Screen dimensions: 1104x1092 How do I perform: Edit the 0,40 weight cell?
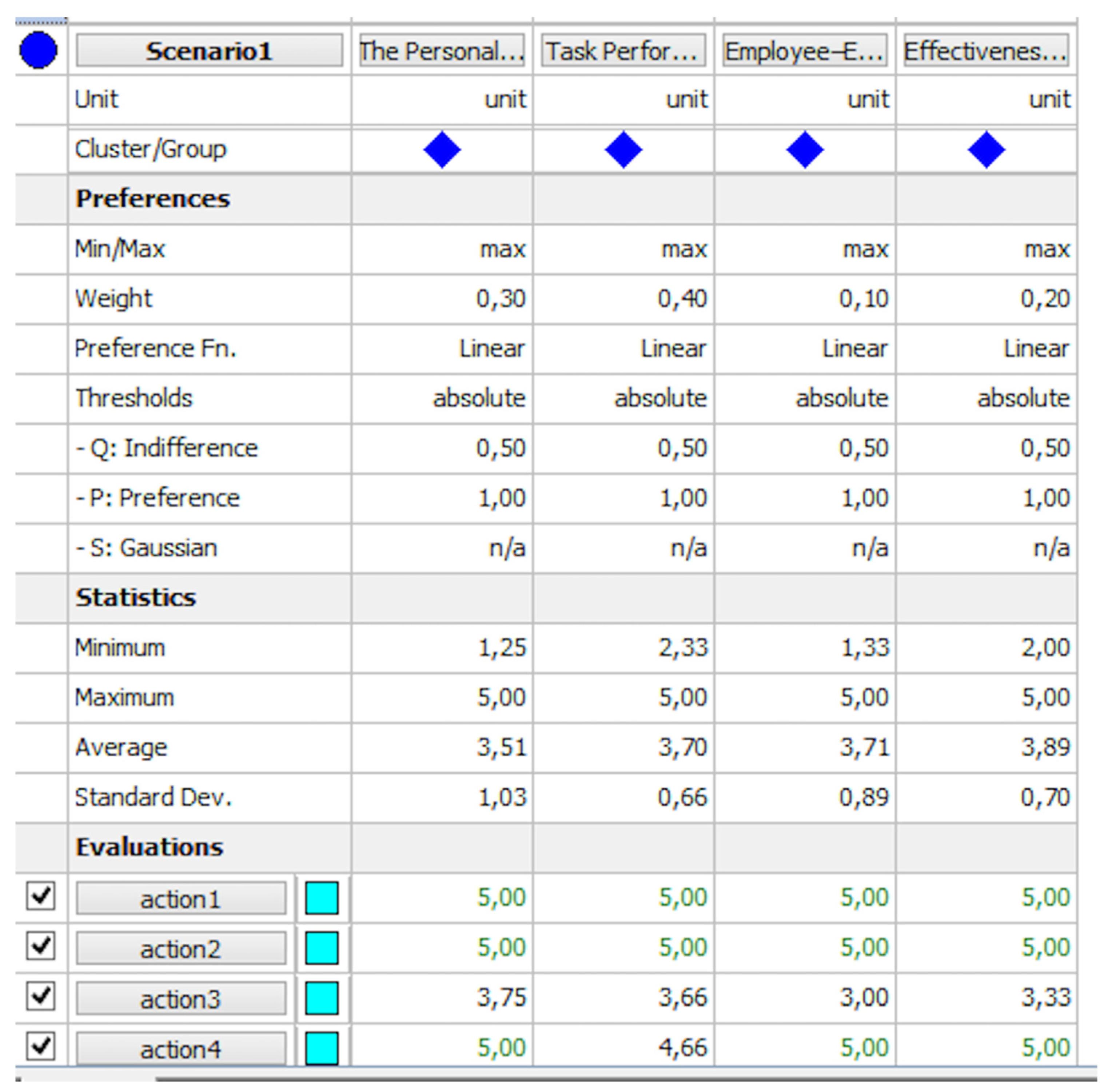(682, 298)
